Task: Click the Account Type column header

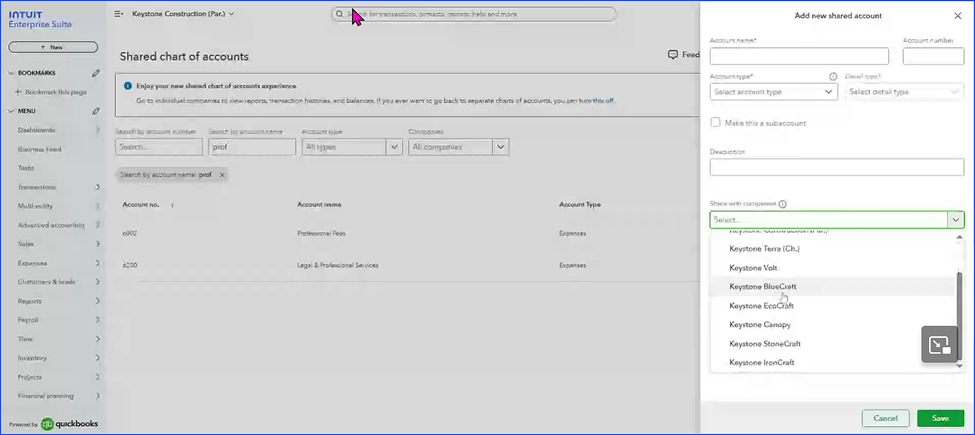Action: tap(580, 204)
